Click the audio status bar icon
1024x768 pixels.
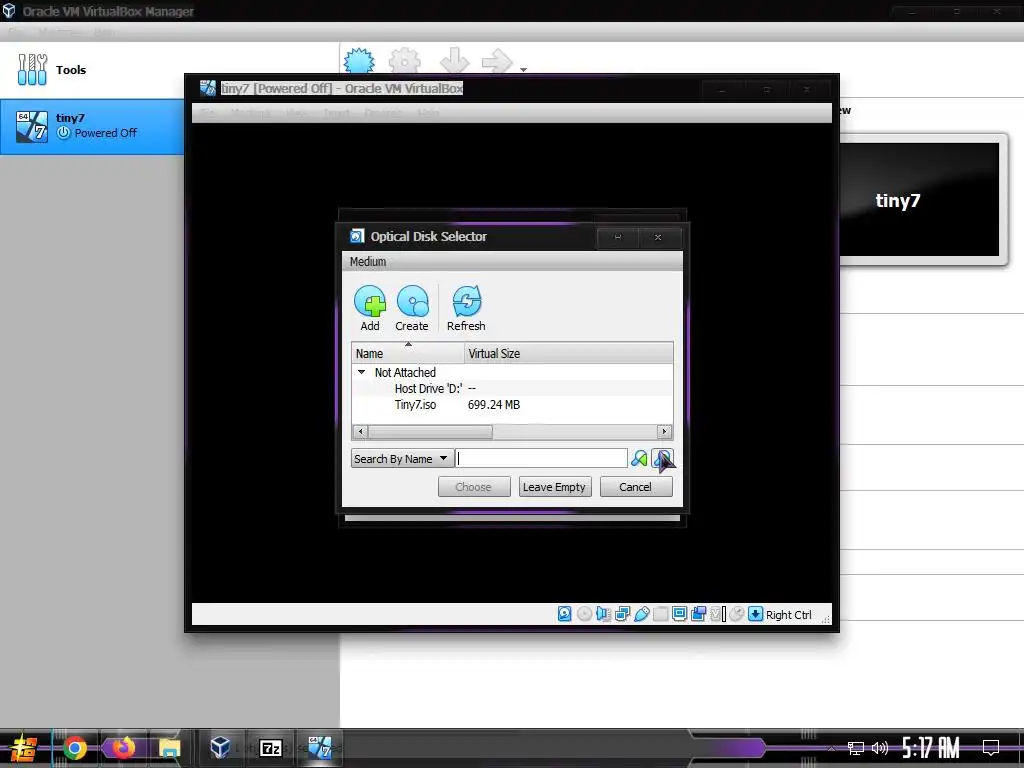pyautogui.click(x=603, y=614)
